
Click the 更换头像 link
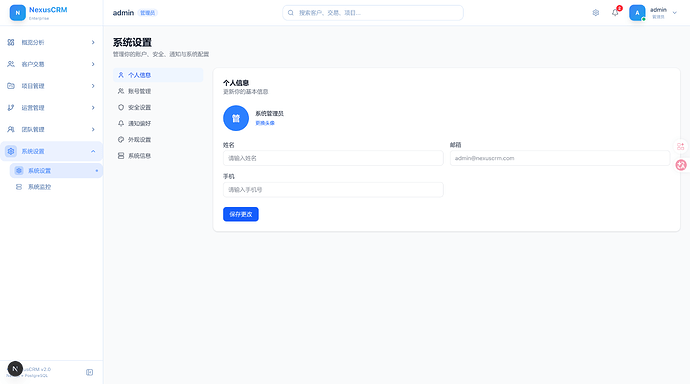pyautogui.click(x=265, y=123)
